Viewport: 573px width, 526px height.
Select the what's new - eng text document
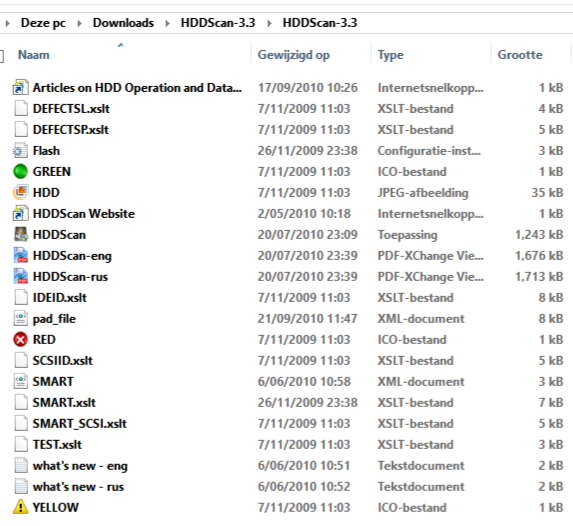pos(80,466)
